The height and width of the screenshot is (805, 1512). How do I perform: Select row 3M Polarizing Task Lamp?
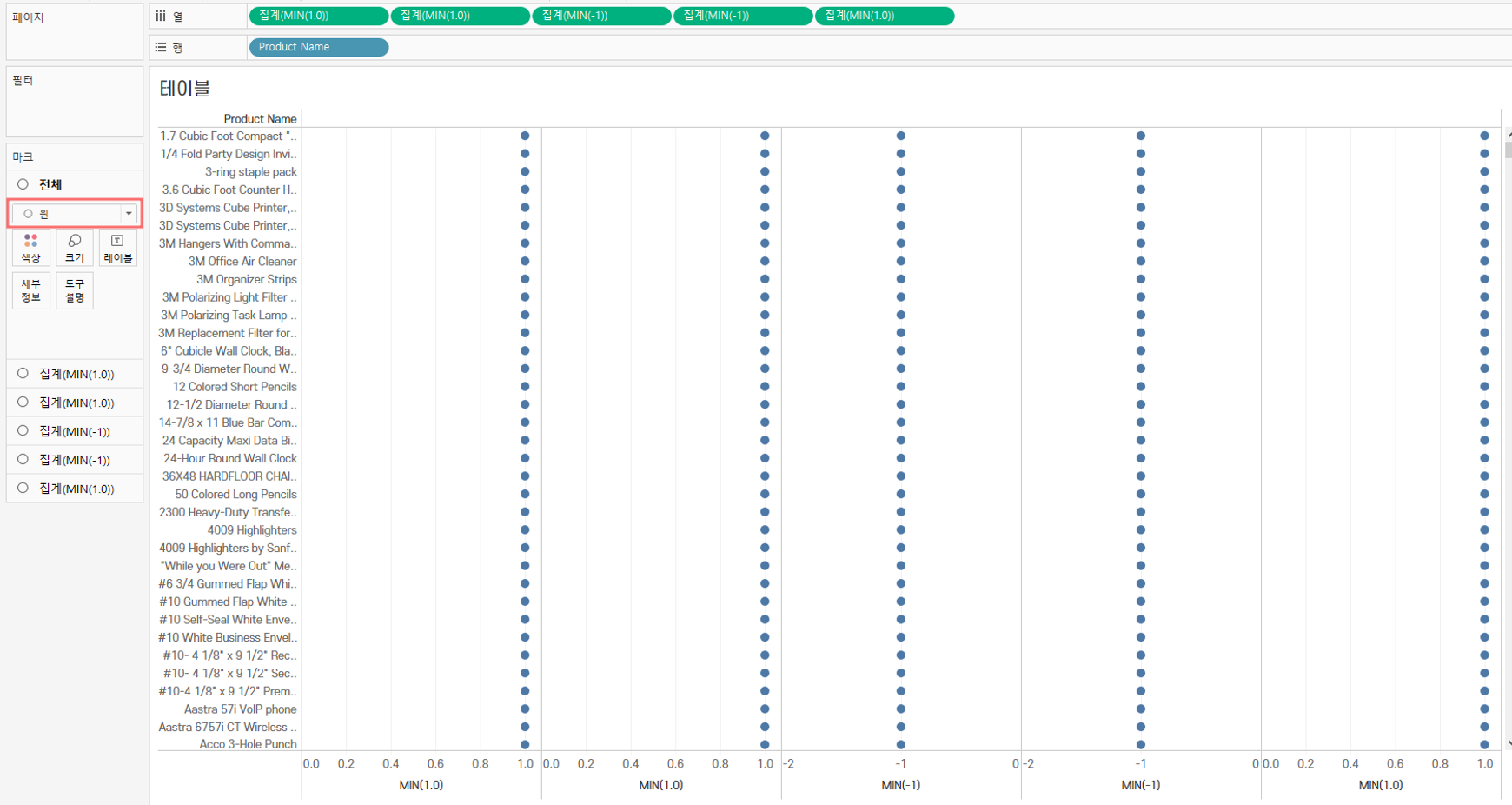click(x=229, y=315)
